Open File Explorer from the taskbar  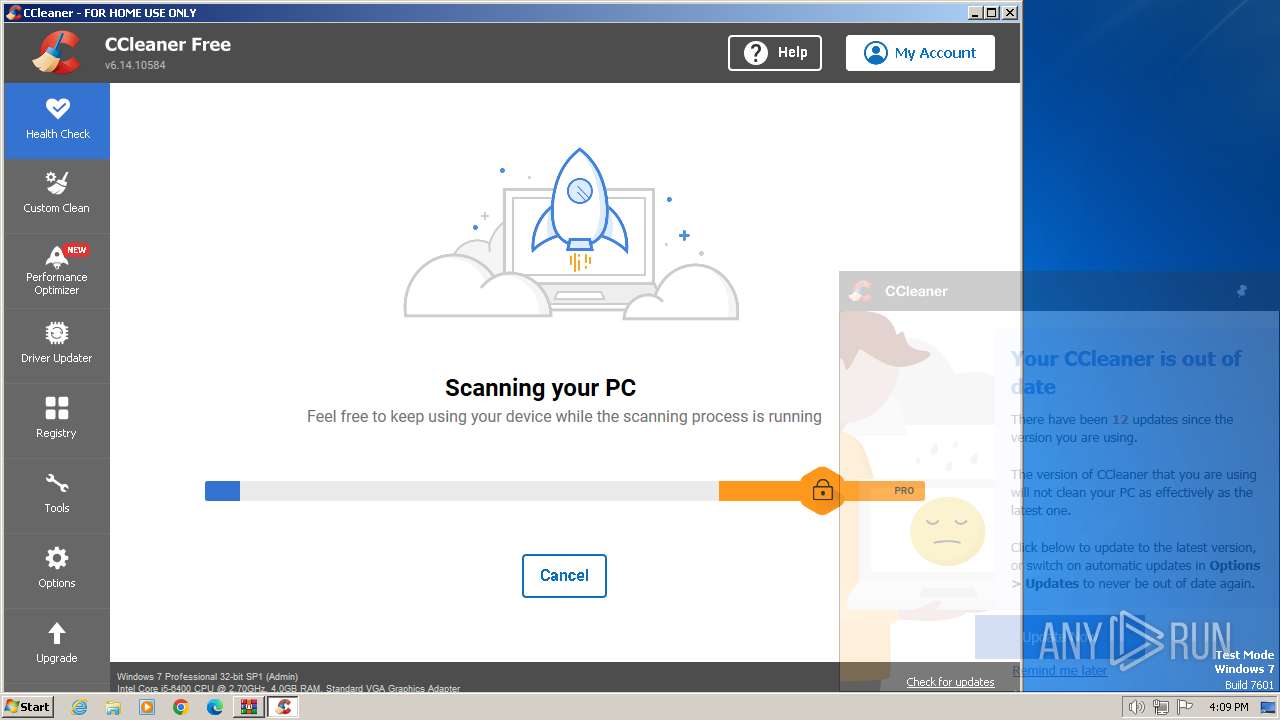113,707
